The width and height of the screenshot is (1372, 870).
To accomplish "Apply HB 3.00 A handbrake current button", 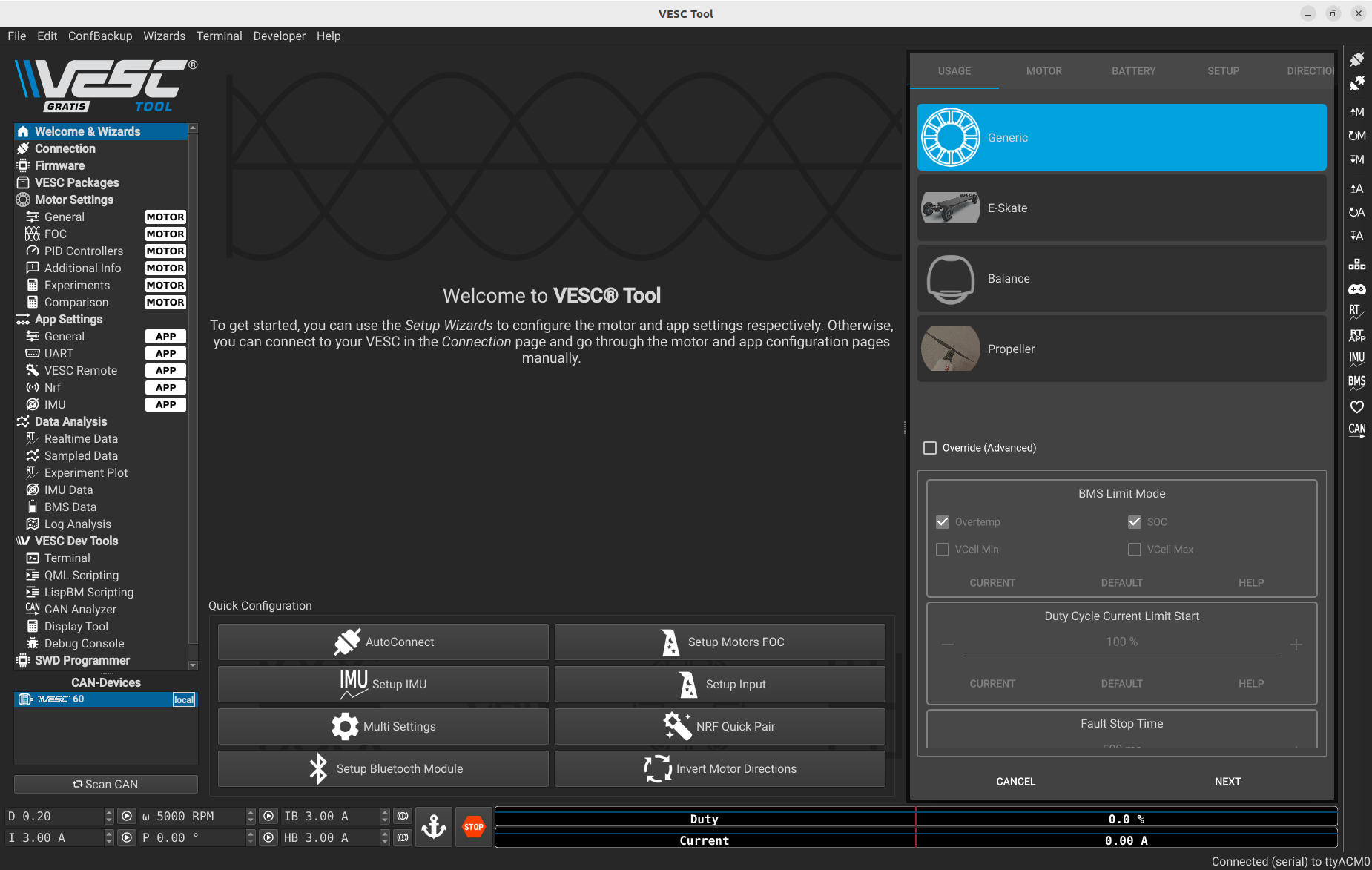I will pyautogui.click(x=403, y=837).
